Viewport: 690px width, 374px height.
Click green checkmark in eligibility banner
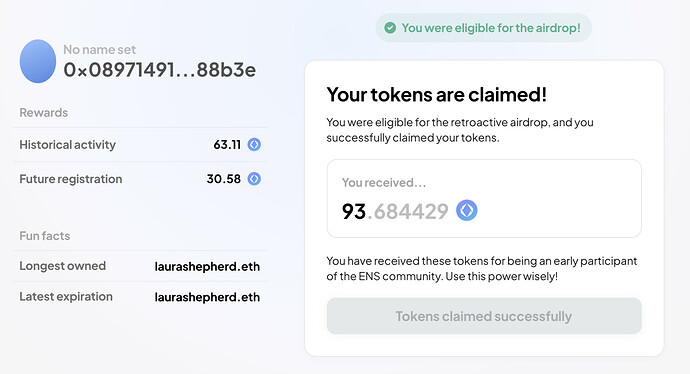click(390, 28)
